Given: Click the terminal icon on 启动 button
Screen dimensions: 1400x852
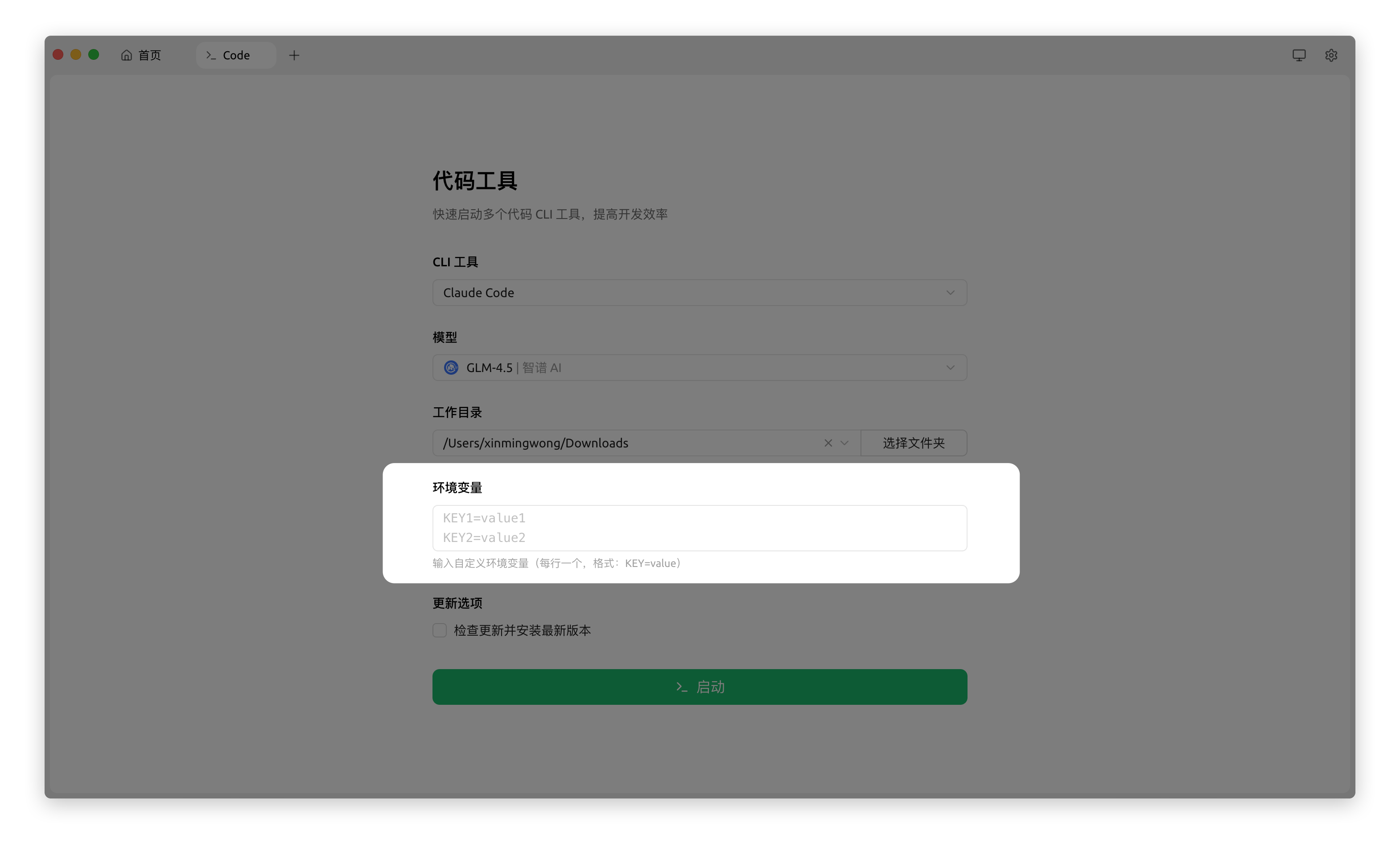Looking at the screenshot, I should point(682,687).
